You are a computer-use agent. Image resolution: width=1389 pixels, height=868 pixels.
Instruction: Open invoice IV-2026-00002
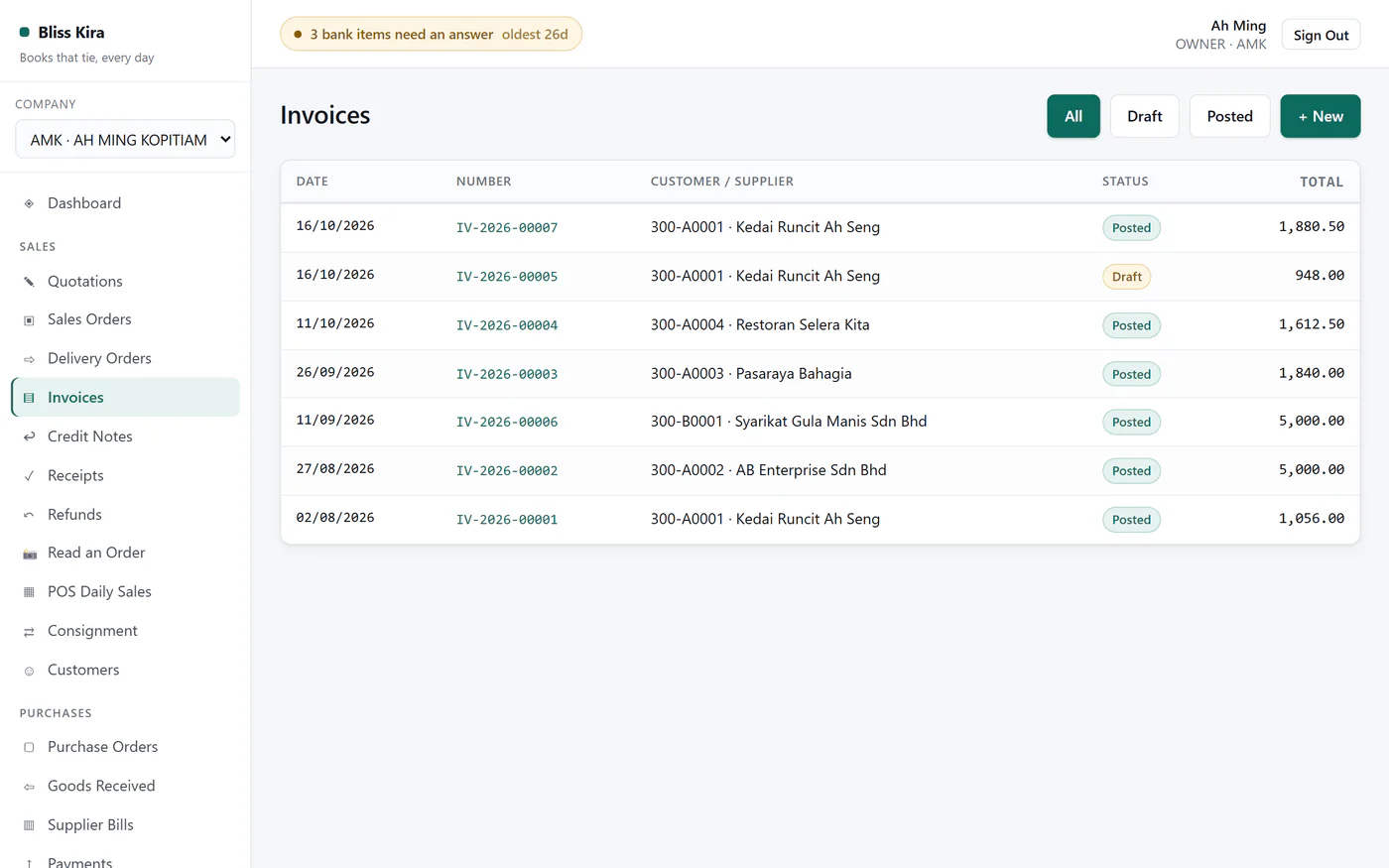coord(507,471)
